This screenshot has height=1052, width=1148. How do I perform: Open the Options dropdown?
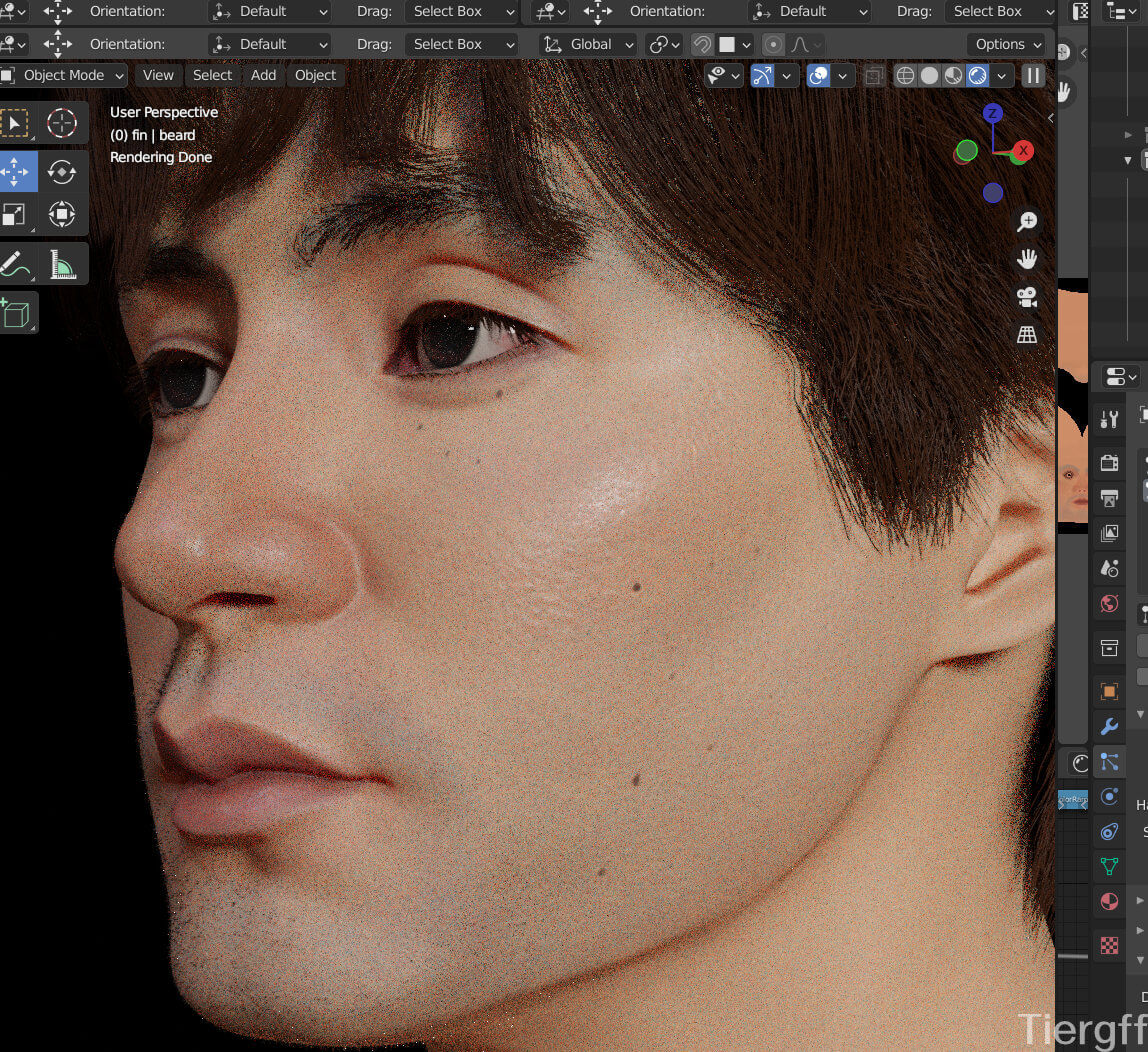click(1006, 44)
